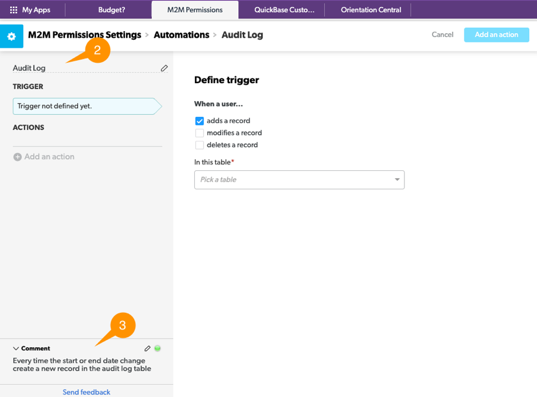
Task: Click the blue Add an action button
Action: click(496, 35)
